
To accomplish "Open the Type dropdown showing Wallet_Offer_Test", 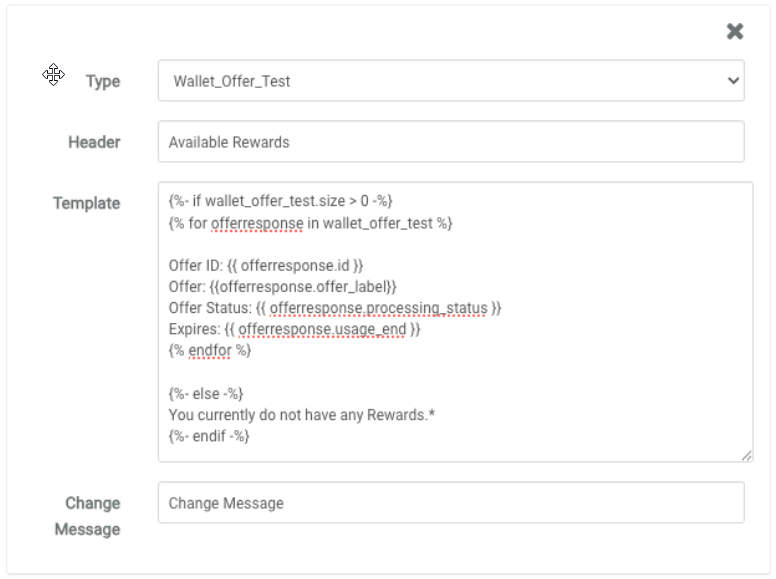I will point(450,81).
